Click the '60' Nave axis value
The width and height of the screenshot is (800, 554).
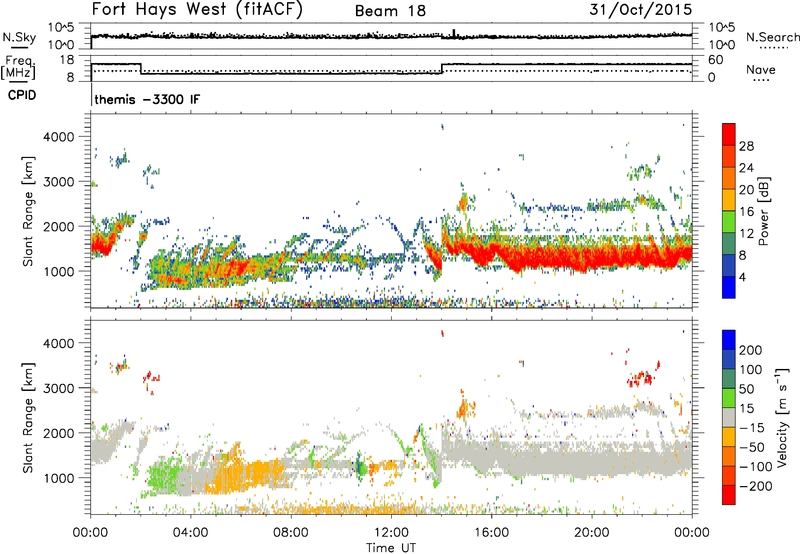pyautogui.click(x=715, y=60)
